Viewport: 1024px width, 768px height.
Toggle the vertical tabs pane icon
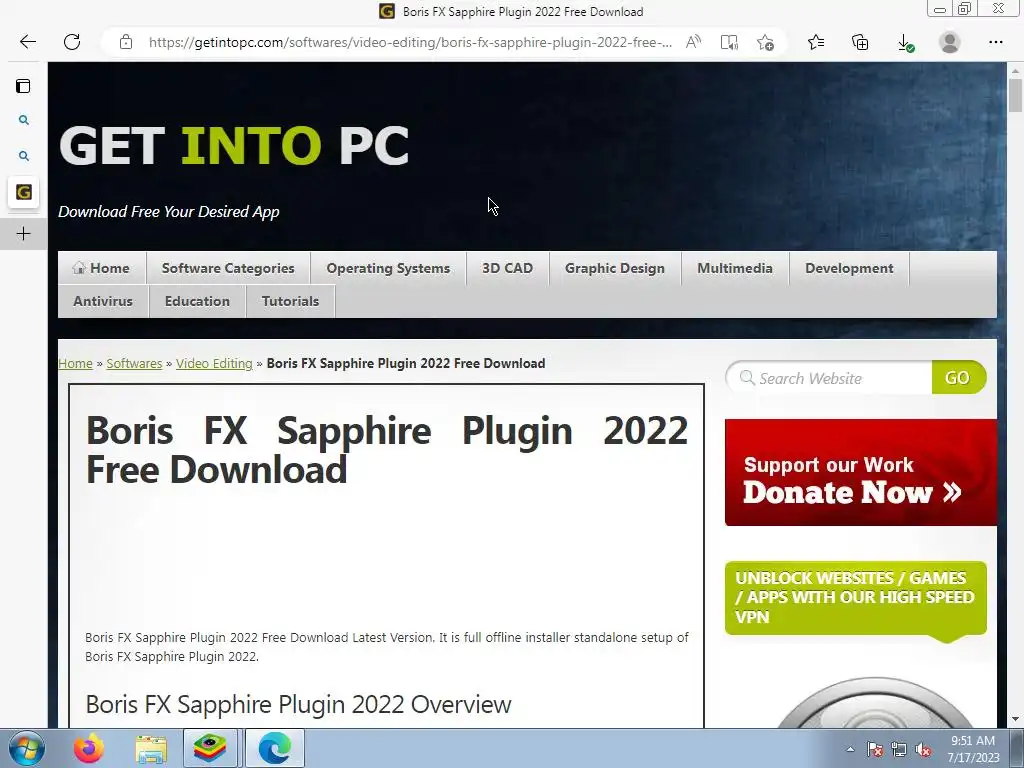coord(24,86)
